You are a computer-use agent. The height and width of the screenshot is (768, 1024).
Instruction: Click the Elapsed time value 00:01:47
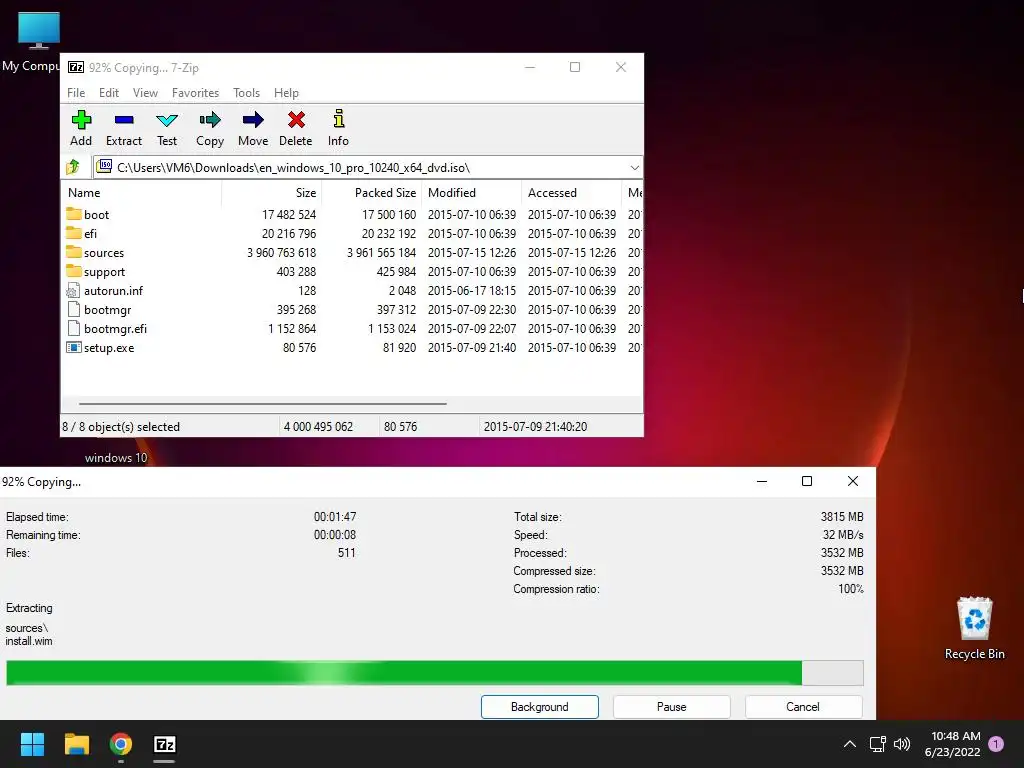[335, 517]
